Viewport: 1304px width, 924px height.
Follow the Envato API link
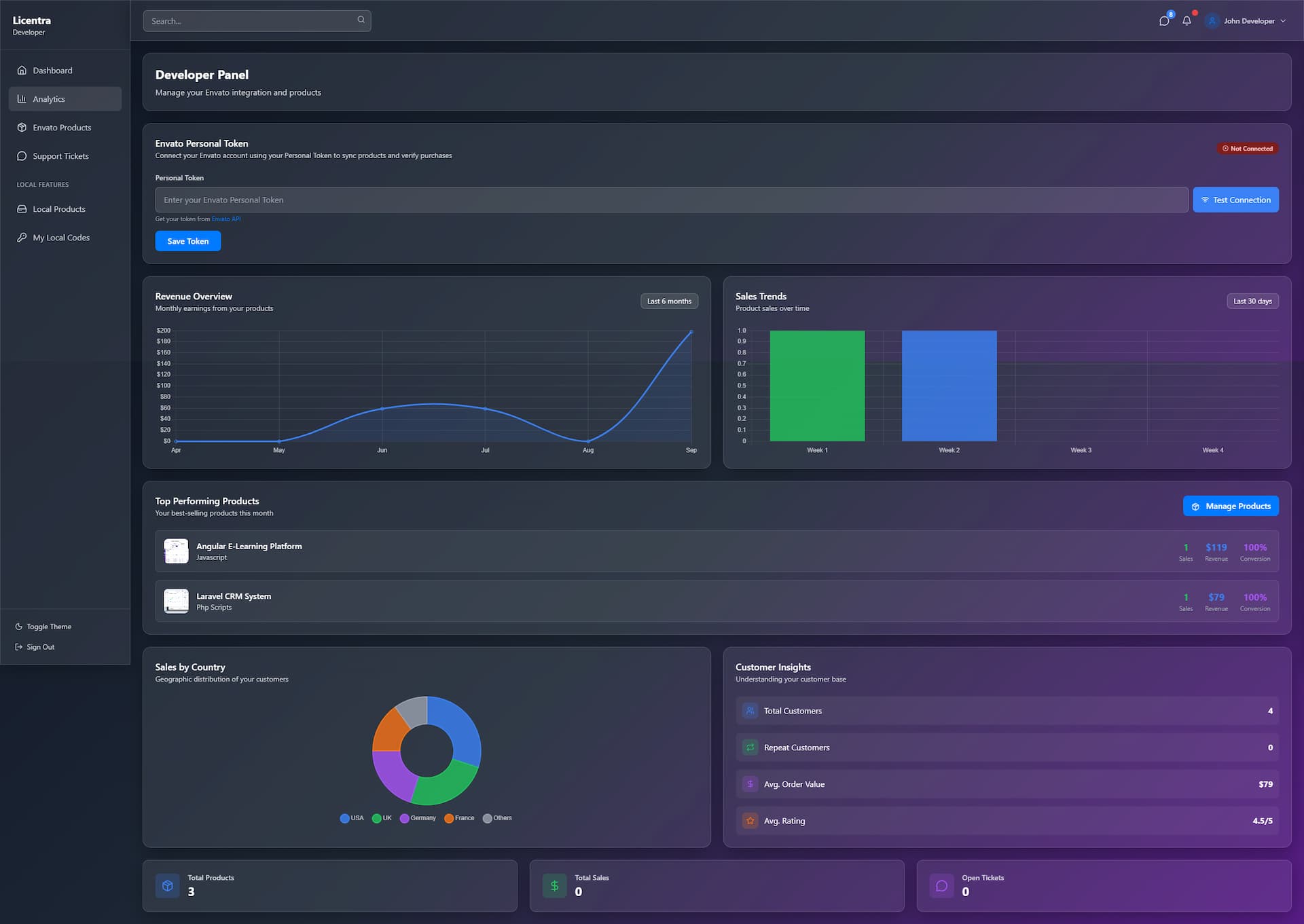point(226,219)
